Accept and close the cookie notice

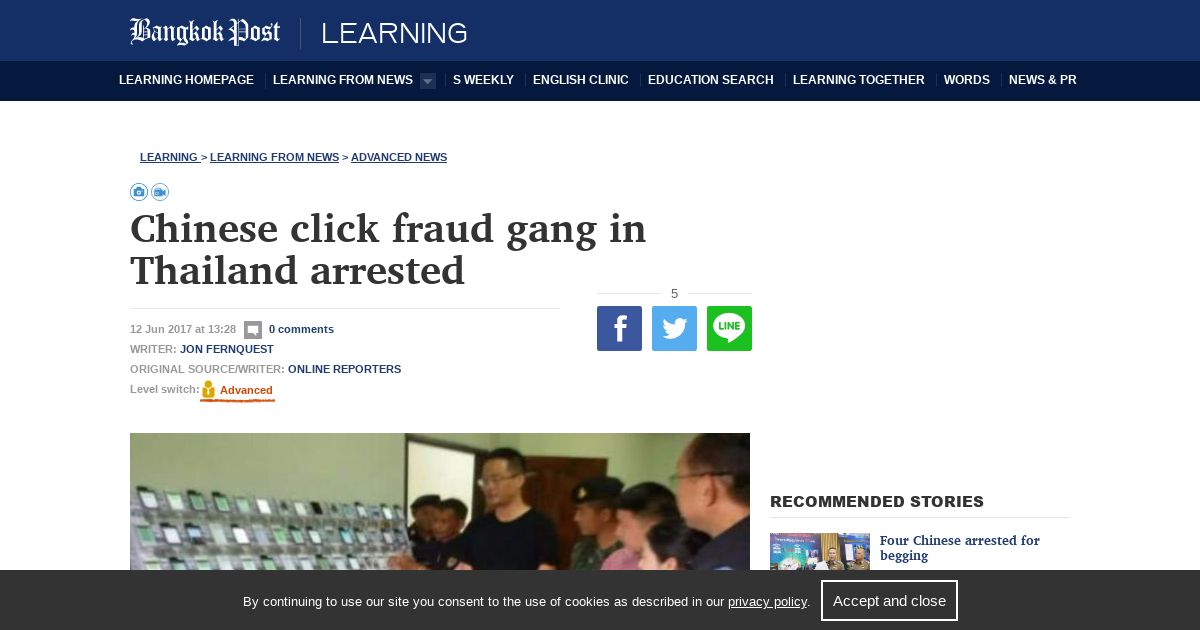pyautogui.click(x=889, y=601)
